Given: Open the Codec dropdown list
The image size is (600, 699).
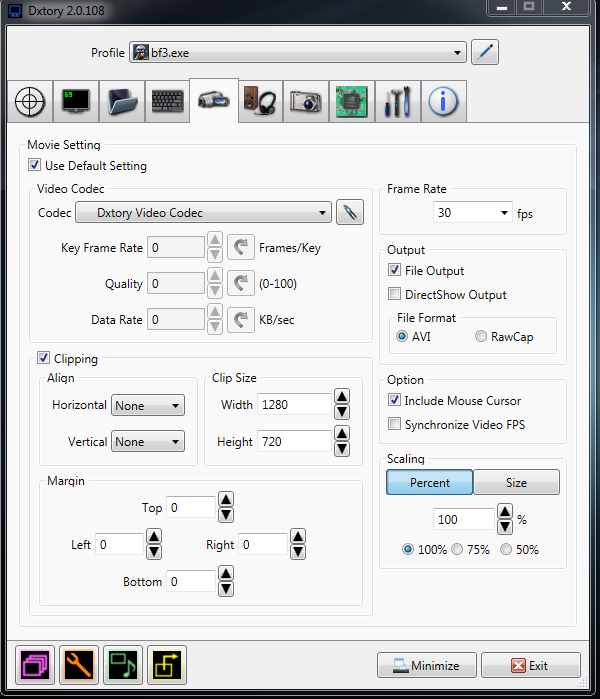Looking at the screenshot, I should pyautogui.click(x=203, y=212).
